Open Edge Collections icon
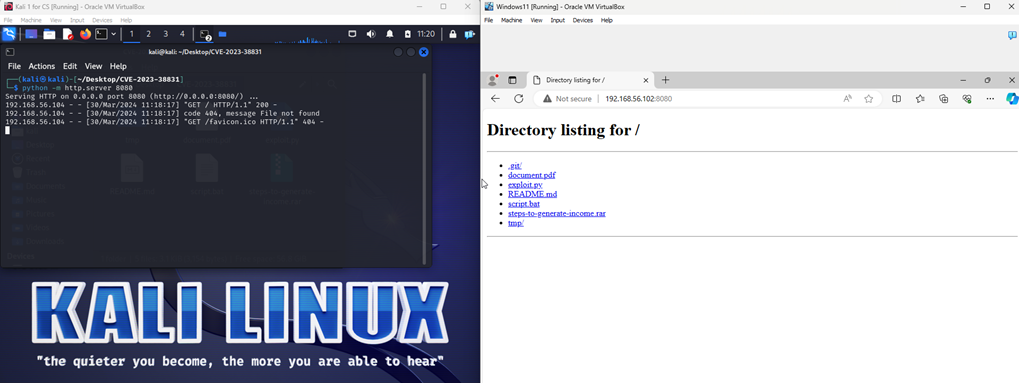This screenshot has height=383, width=1019. point(944,99)
